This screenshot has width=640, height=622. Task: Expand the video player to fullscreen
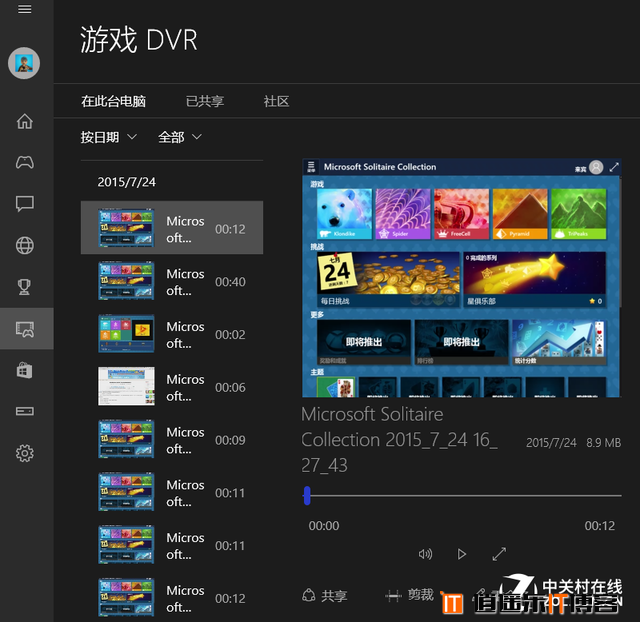point(499,554)
